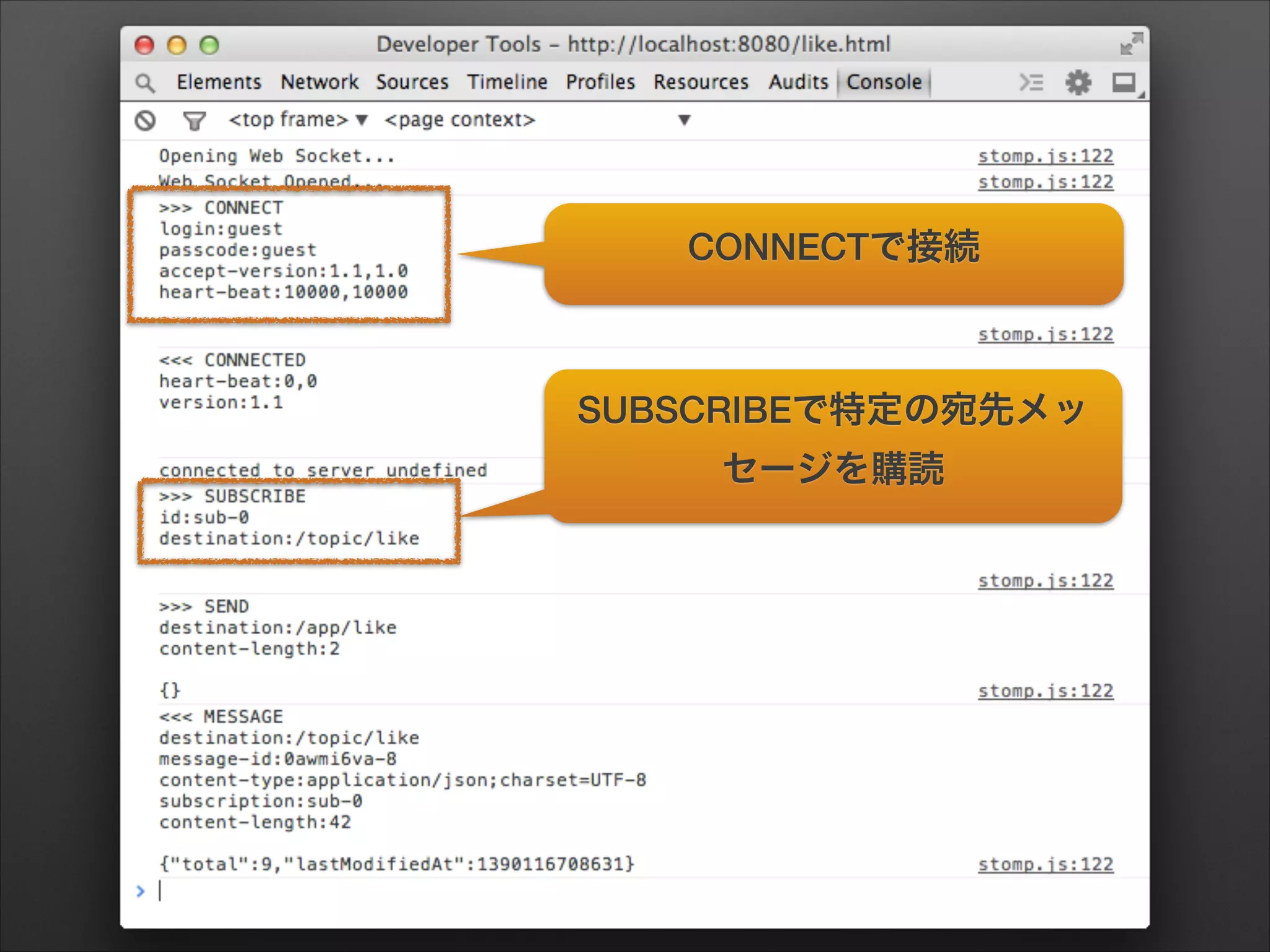Click the 'message-id:0awmi6va-8' line
Image resolution: width=1270 pixels, height=952 pixels.
[277, 759]
